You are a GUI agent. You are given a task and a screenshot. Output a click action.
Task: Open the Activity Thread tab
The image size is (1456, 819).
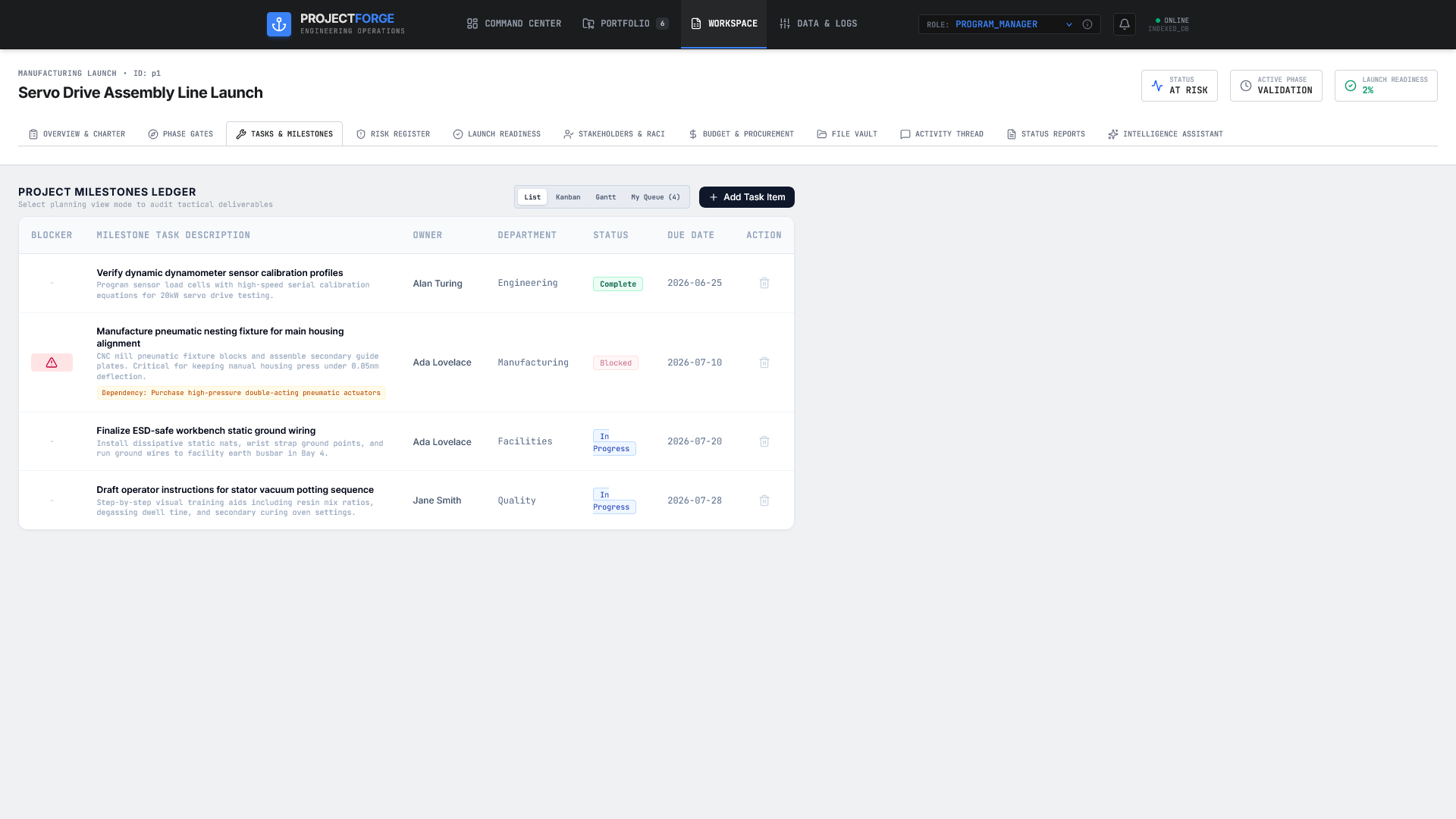point(942,134)
